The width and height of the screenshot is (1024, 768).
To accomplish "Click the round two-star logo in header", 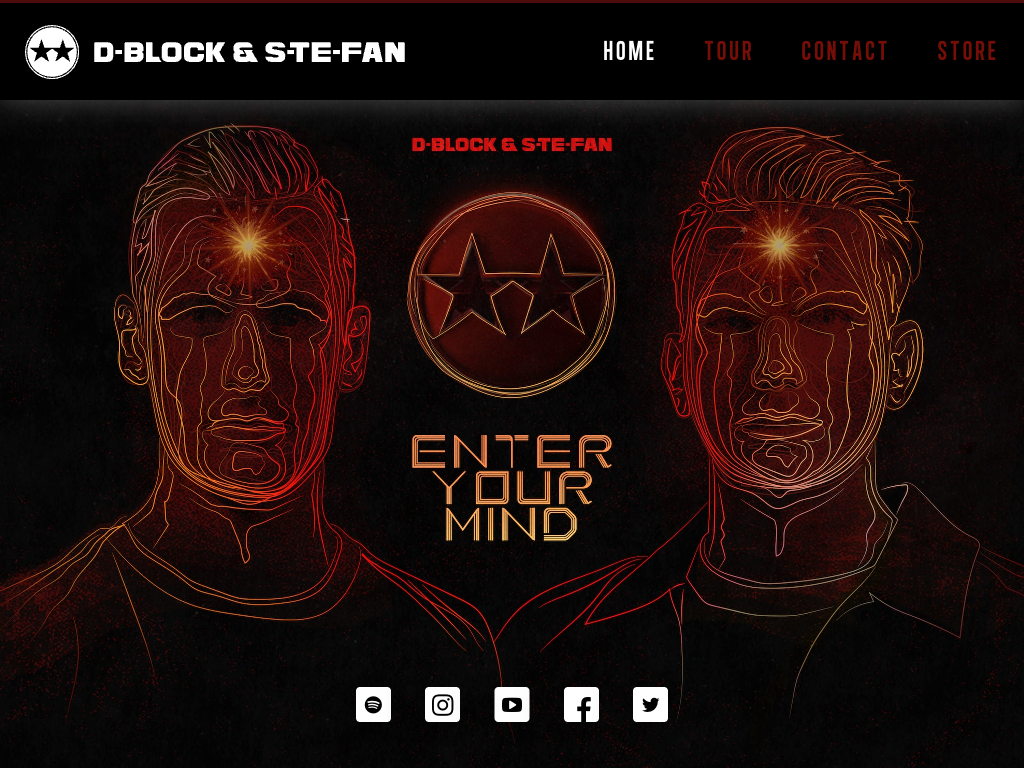I will click(x=52, y=52).
